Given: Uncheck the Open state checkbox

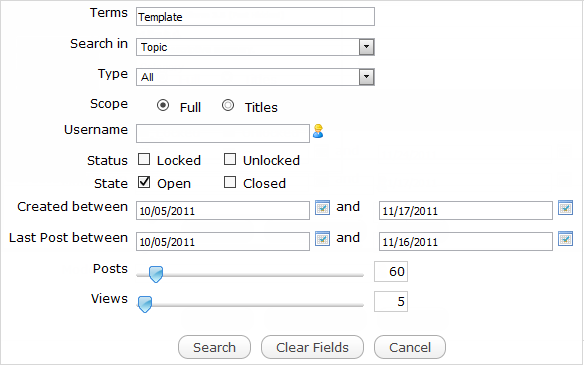Looking at the screenshot, I should pos(144,182).
